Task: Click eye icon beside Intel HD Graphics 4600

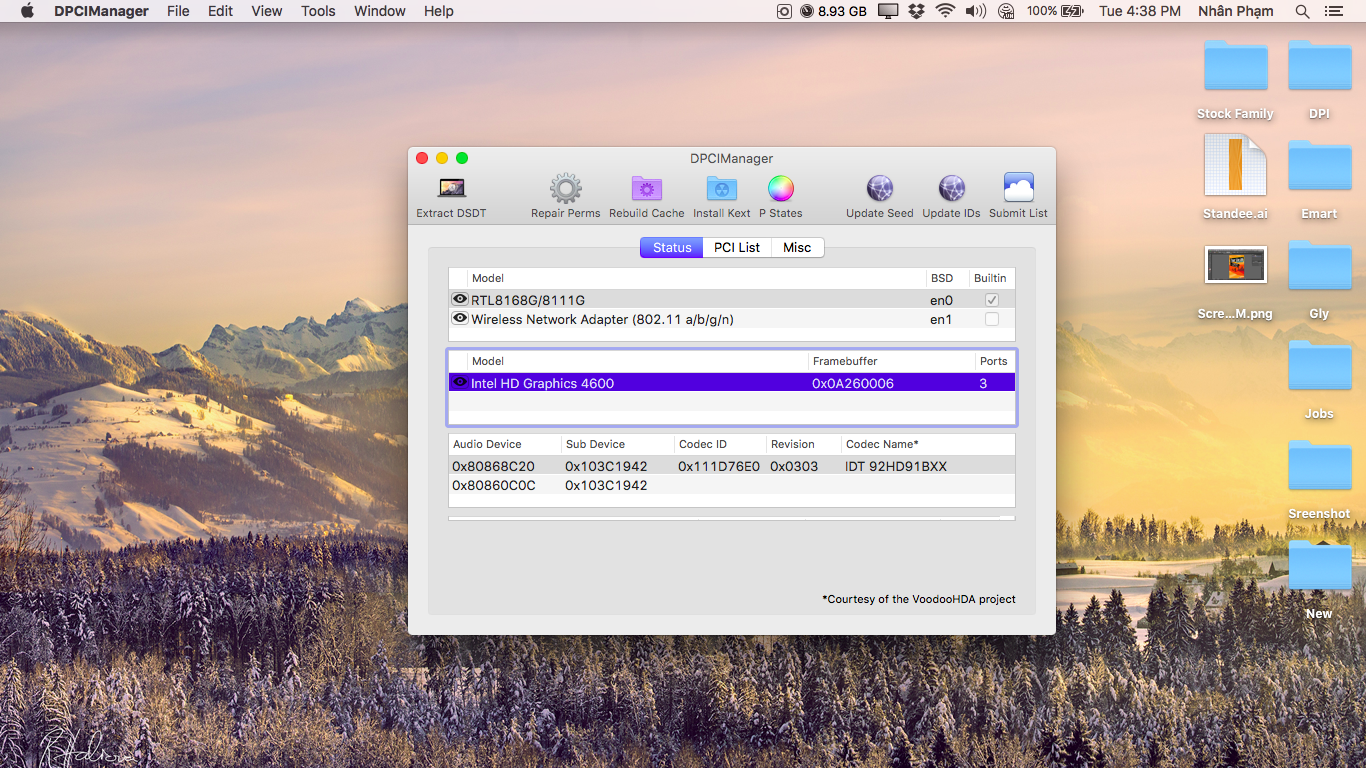Action: click(x=460, y=382)
